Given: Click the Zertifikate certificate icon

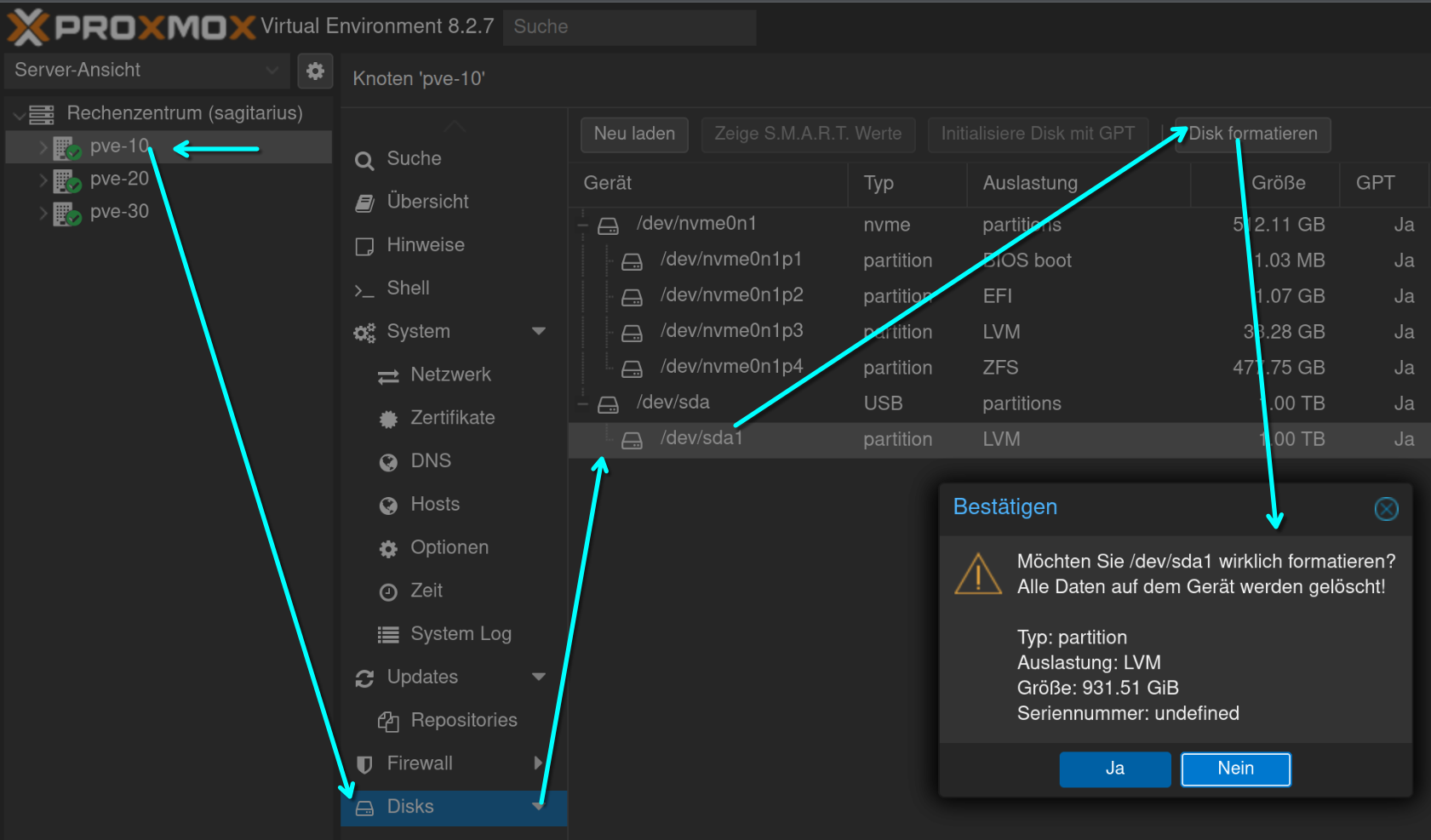Looking at the screenshot, I should coord(388,419).
